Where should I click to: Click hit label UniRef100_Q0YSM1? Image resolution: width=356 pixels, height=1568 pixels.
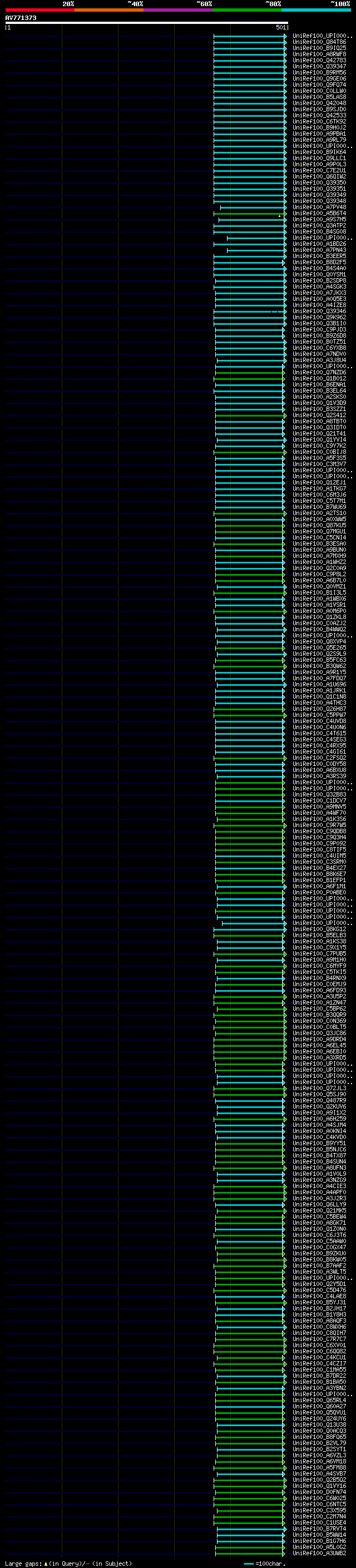tap(319, 275)
